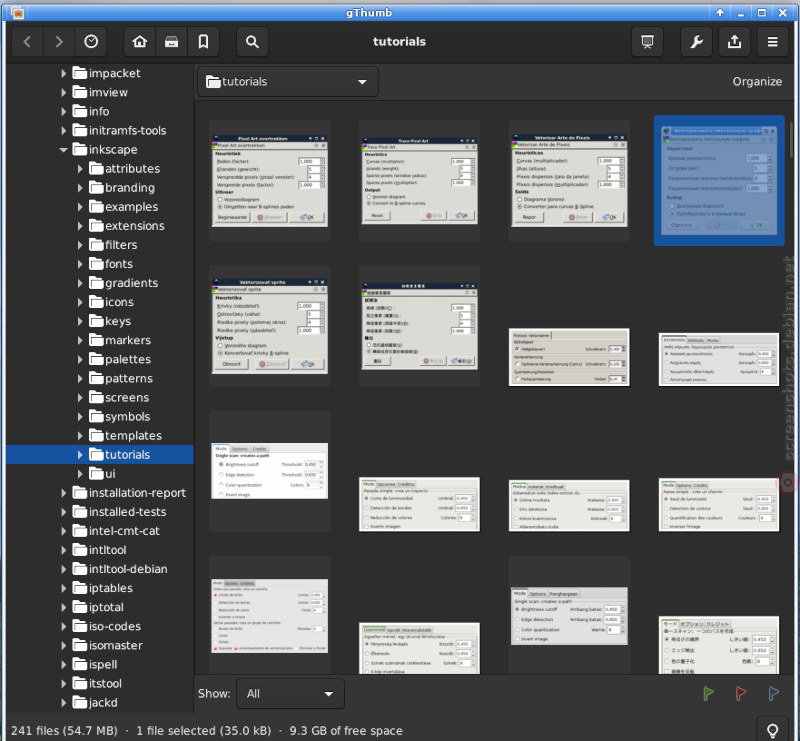Open the export/share menu
Viewport: 800px width, 741px height.
pyautogui.click(x=734, y=42)
